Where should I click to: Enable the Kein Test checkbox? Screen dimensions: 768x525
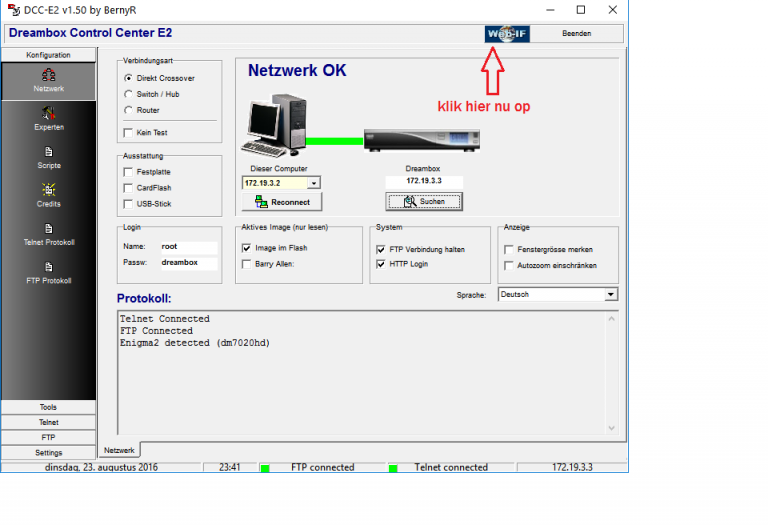[x=128, y=132]
